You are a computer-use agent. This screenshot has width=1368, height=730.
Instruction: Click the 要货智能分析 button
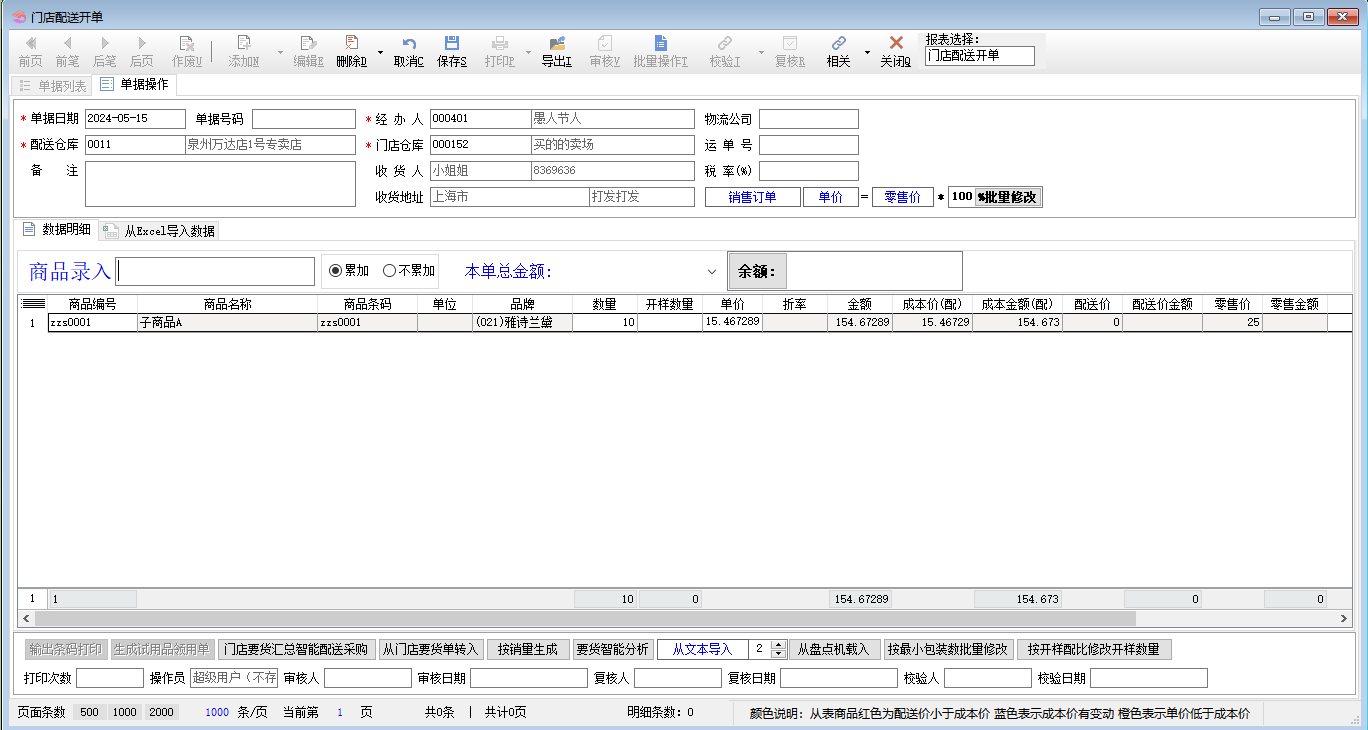[613, 649]
